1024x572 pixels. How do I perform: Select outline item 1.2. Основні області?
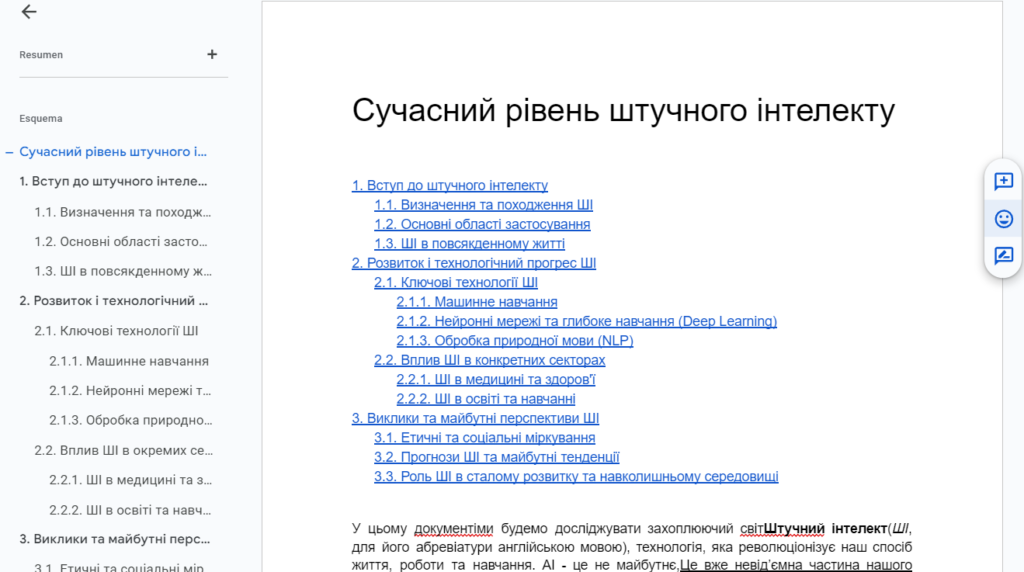122,241
